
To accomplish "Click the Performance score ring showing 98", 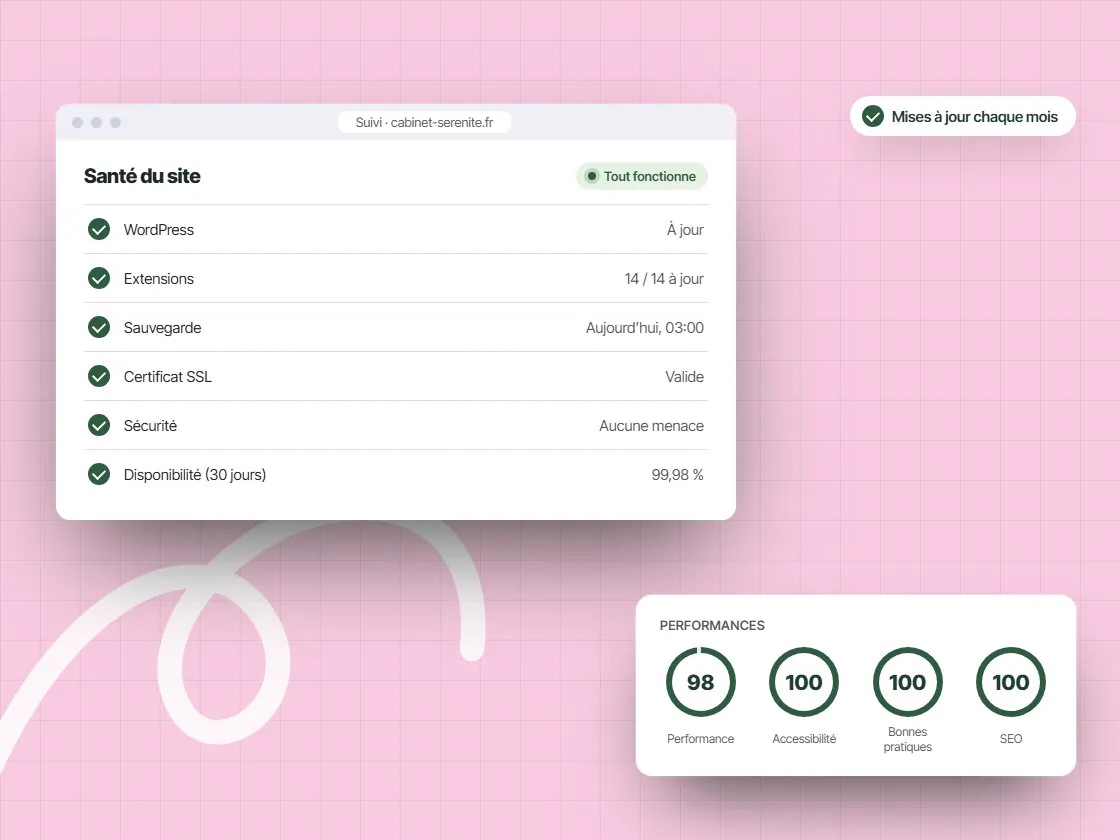I will 701,682.
